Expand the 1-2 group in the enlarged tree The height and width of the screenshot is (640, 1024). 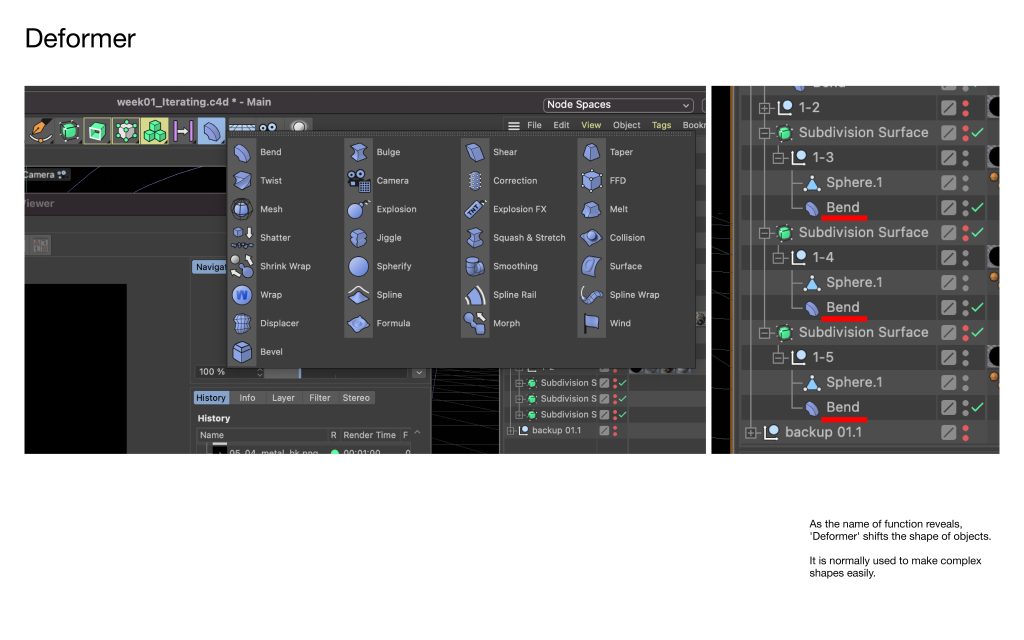click(x=767, y=108)
